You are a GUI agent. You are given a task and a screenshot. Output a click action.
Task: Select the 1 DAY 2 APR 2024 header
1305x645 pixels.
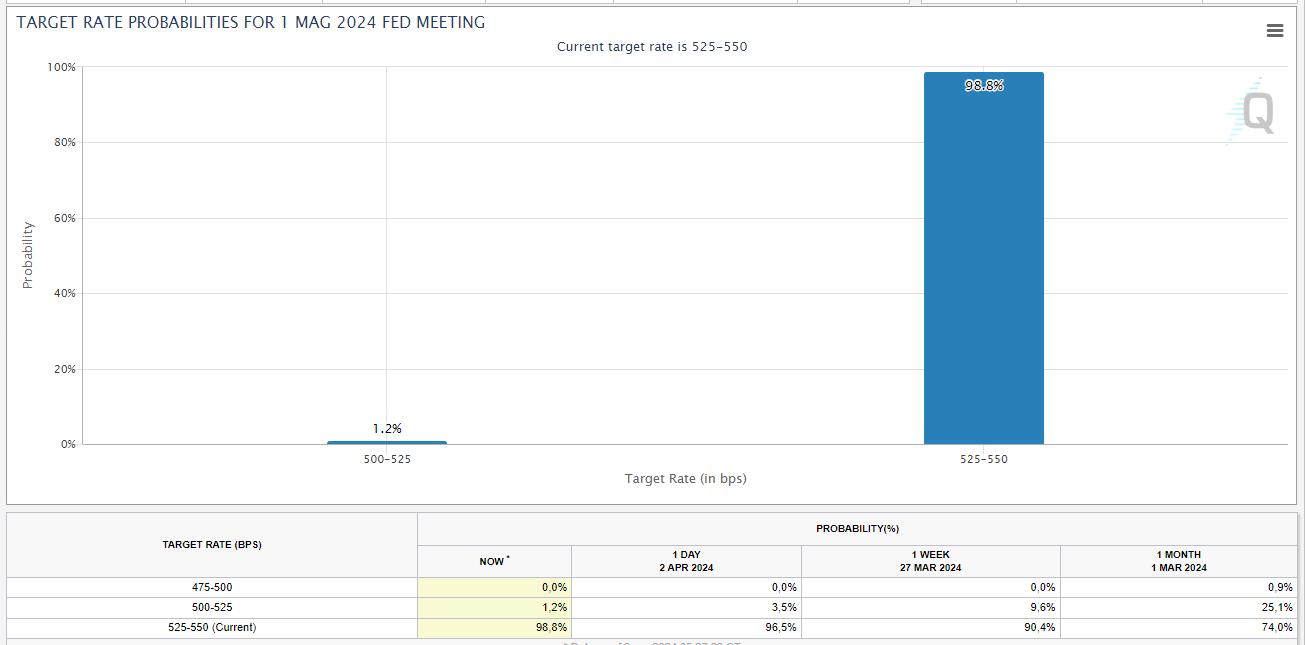686,561
